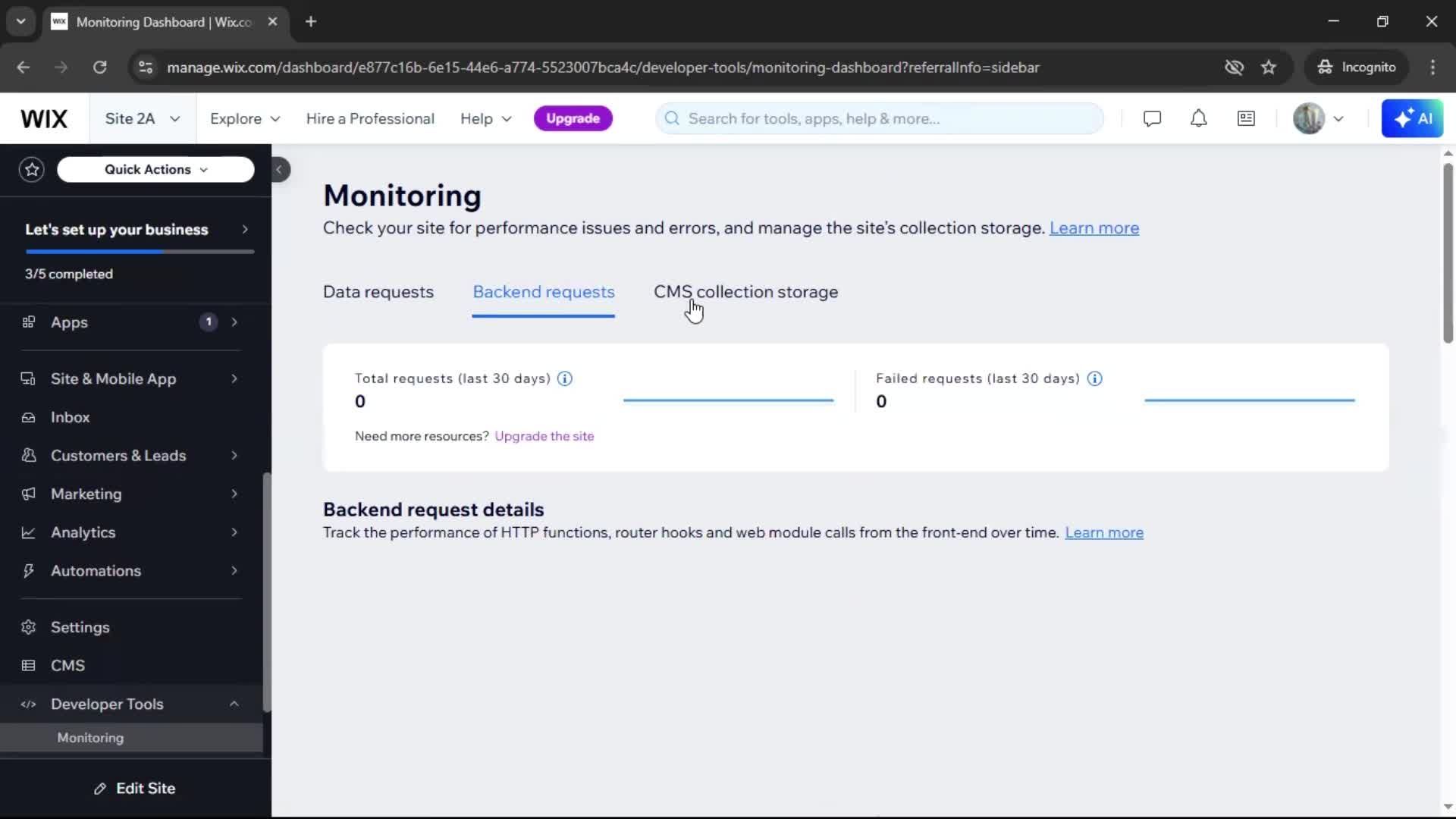Click the sidebar scrollbar thumb
Viewport: 1456px width, 819px height.
click(266, 592)
